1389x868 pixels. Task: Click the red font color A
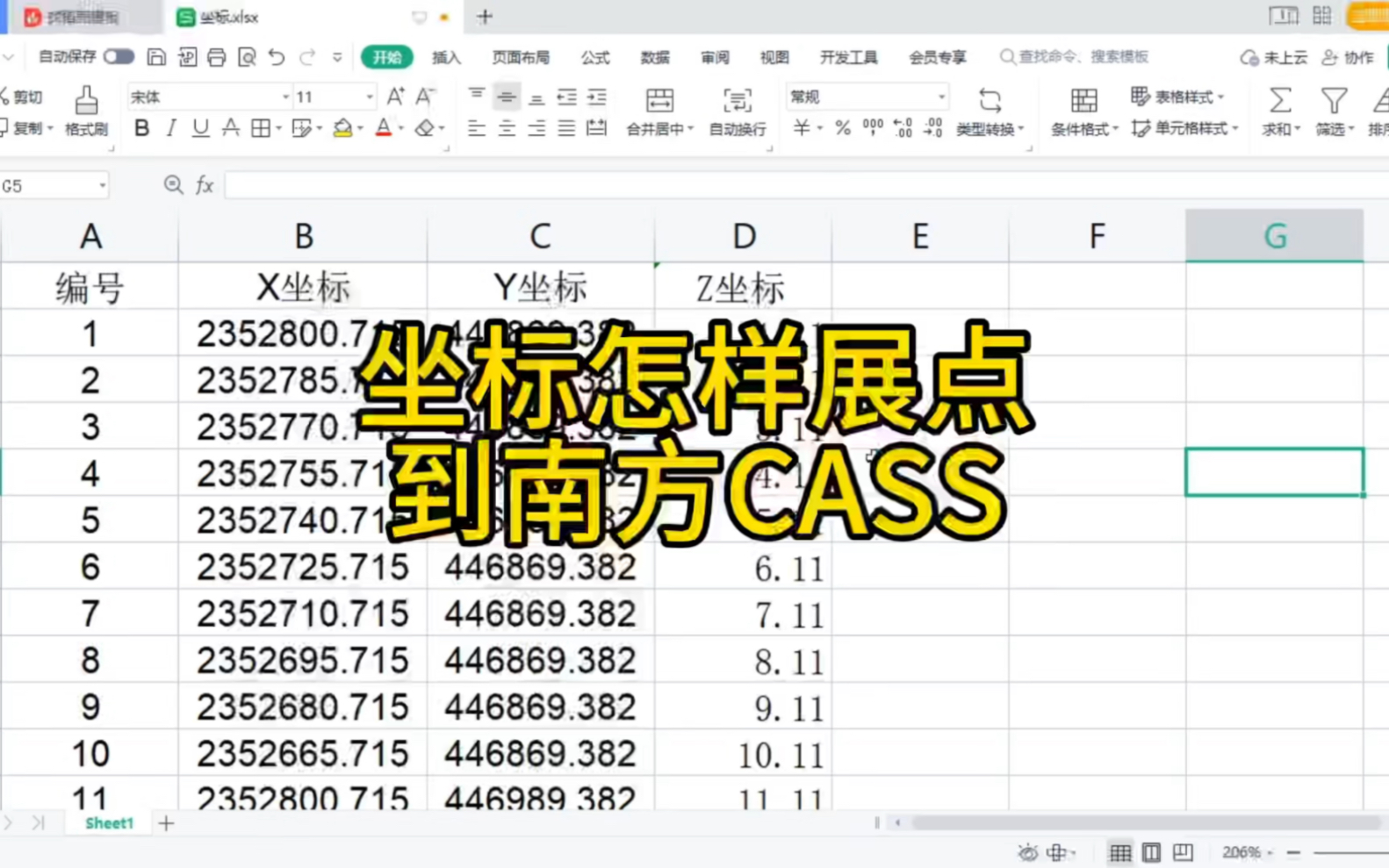384,128
